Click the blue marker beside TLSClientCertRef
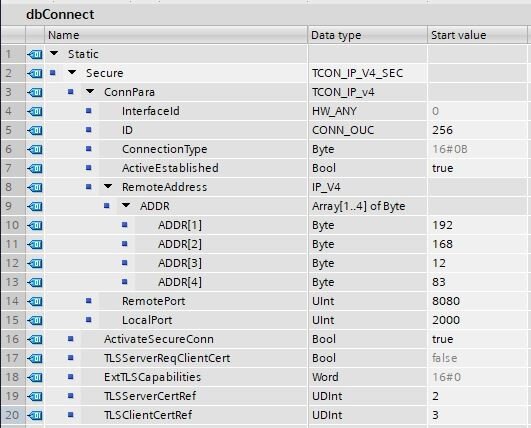This screenshot has width=531, height=428. coord(70,414)
